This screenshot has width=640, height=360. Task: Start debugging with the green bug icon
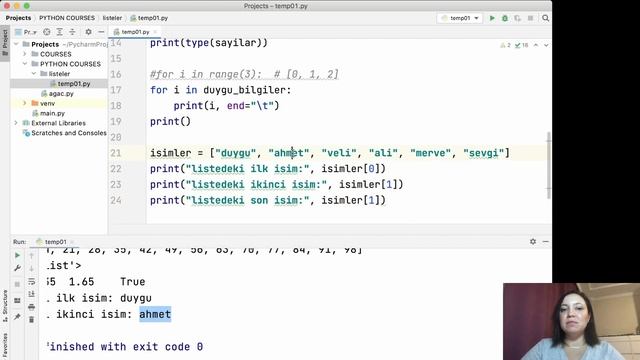coord(505,18)
